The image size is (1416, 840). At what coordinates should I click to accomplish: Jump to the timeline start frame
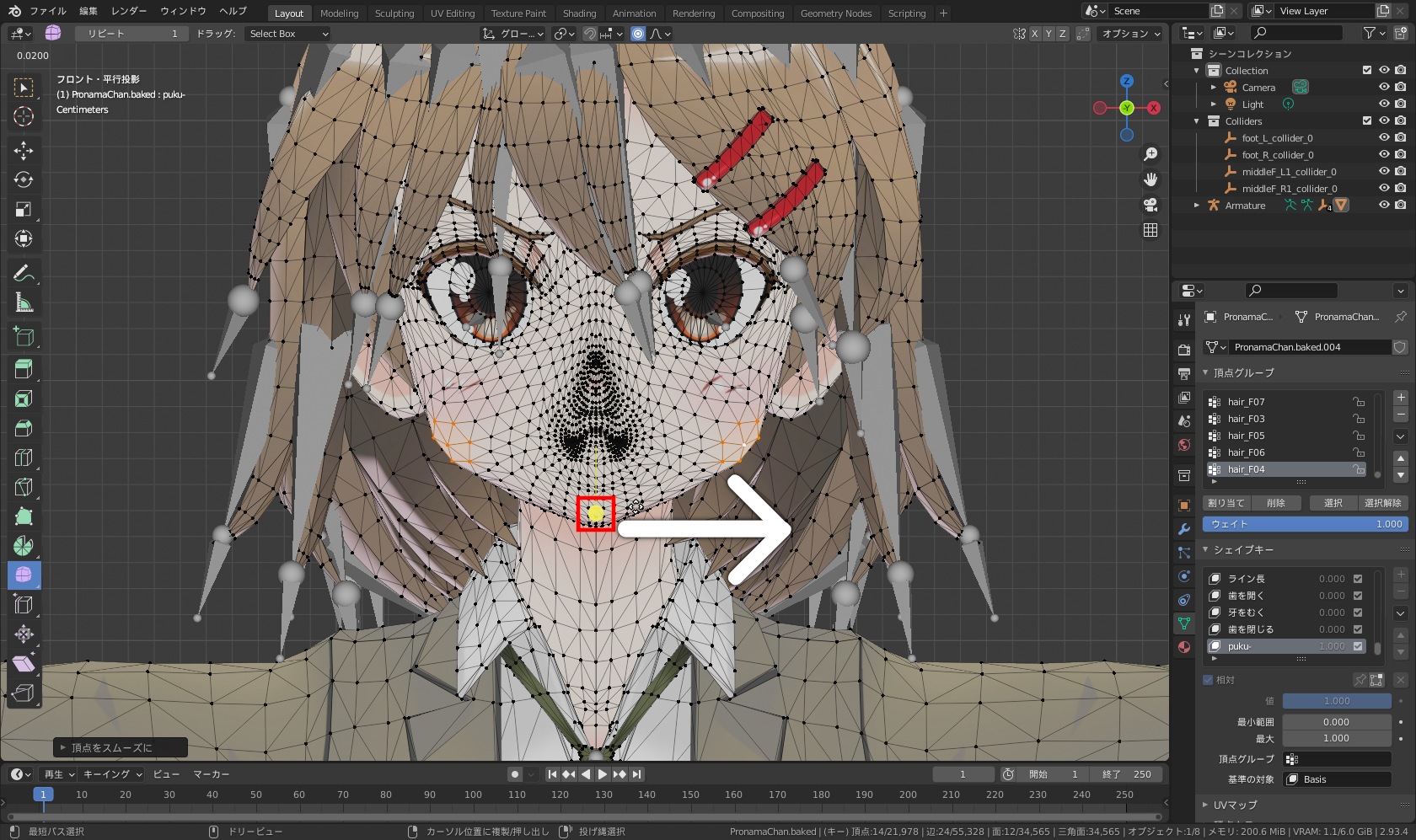coord(552,774)
